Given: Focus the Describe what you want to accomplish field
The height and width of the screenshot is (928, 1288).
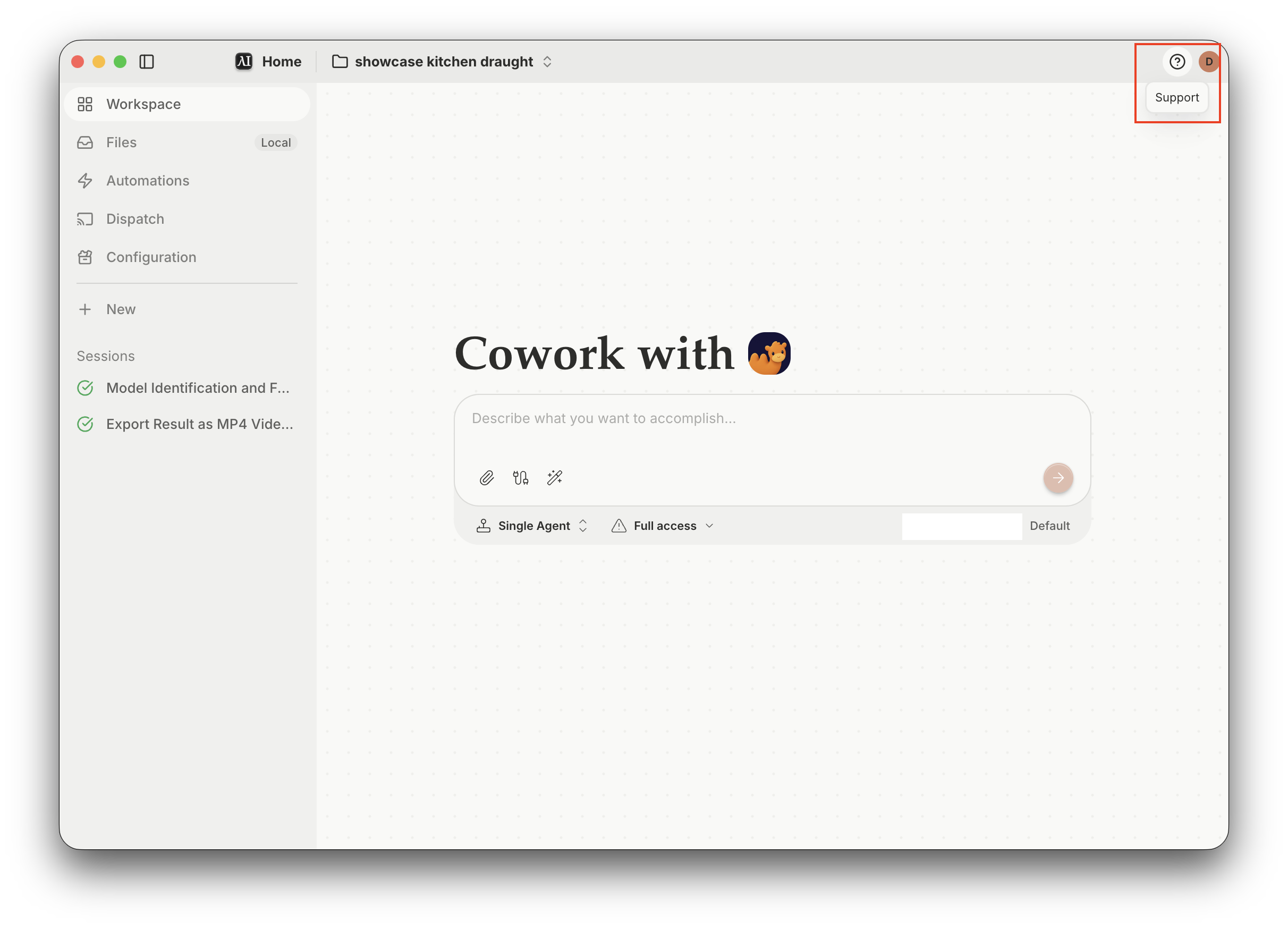Looking at the screenshot, I should pyautogui.click(x=772, y=419).
